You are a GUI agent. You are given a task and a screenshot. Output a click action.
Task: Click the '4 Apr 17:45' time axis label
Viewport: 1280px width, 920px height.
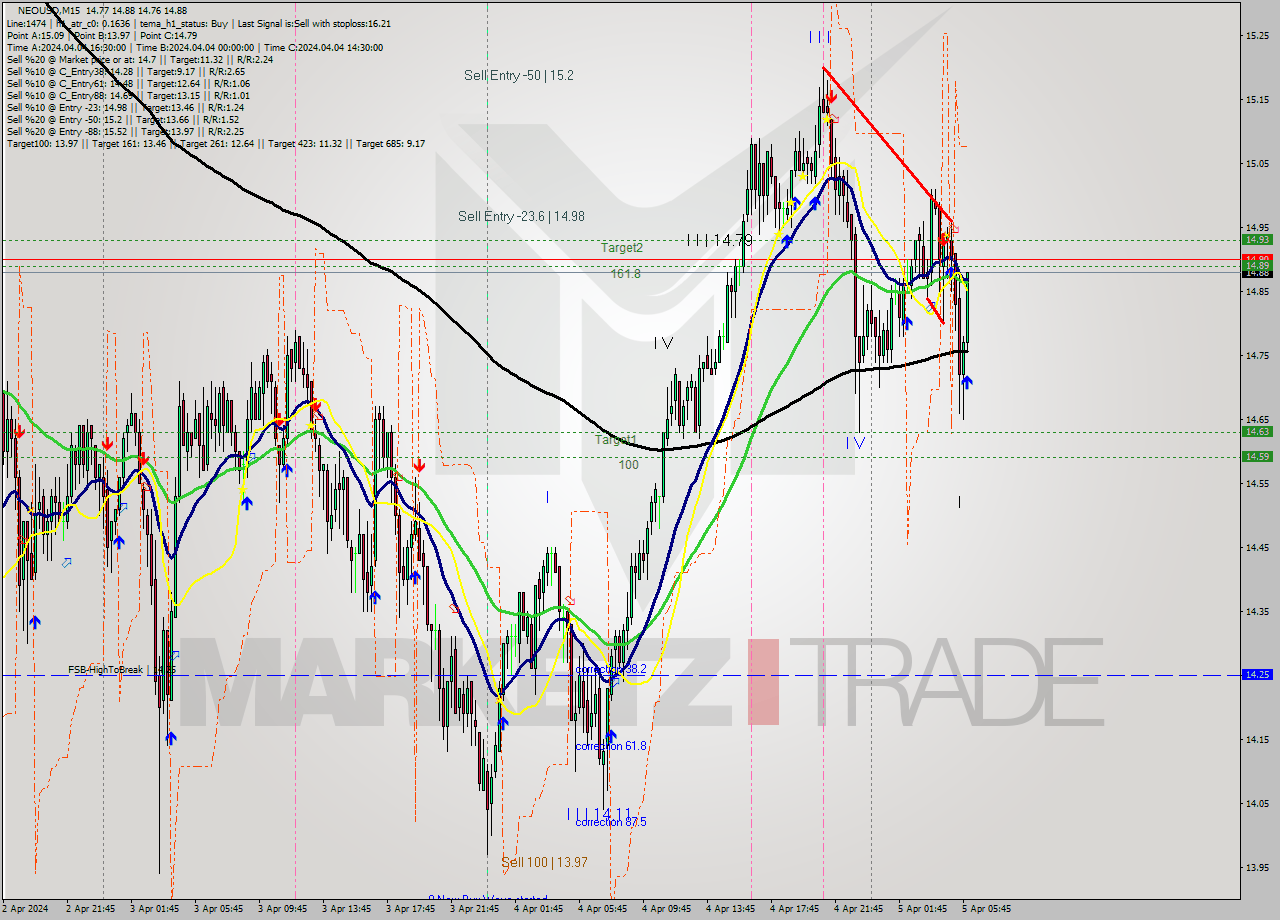pyautogui.click(x=794, y=909)
